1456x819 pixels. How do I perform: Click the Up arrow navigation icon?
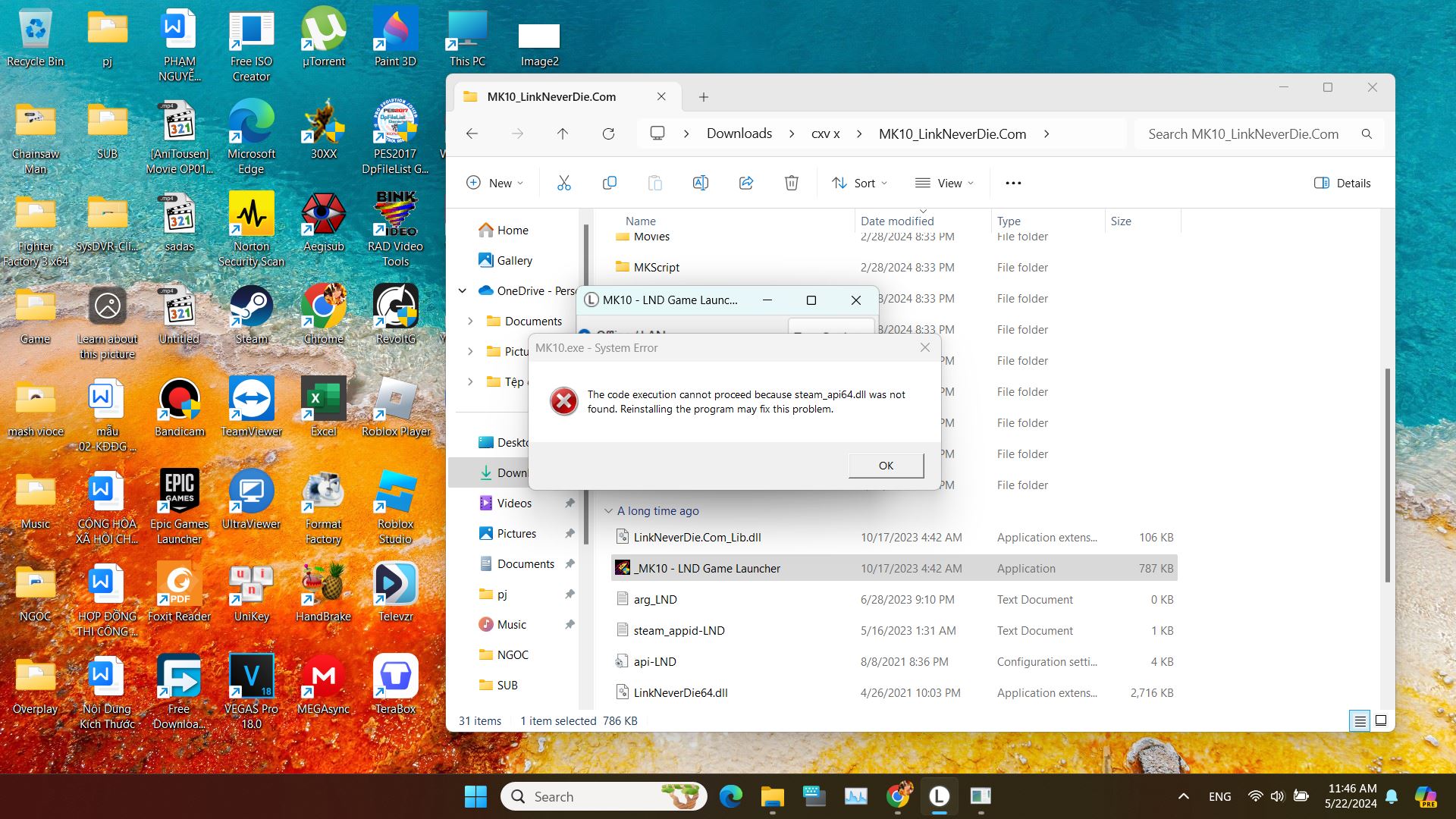point(562,134)
